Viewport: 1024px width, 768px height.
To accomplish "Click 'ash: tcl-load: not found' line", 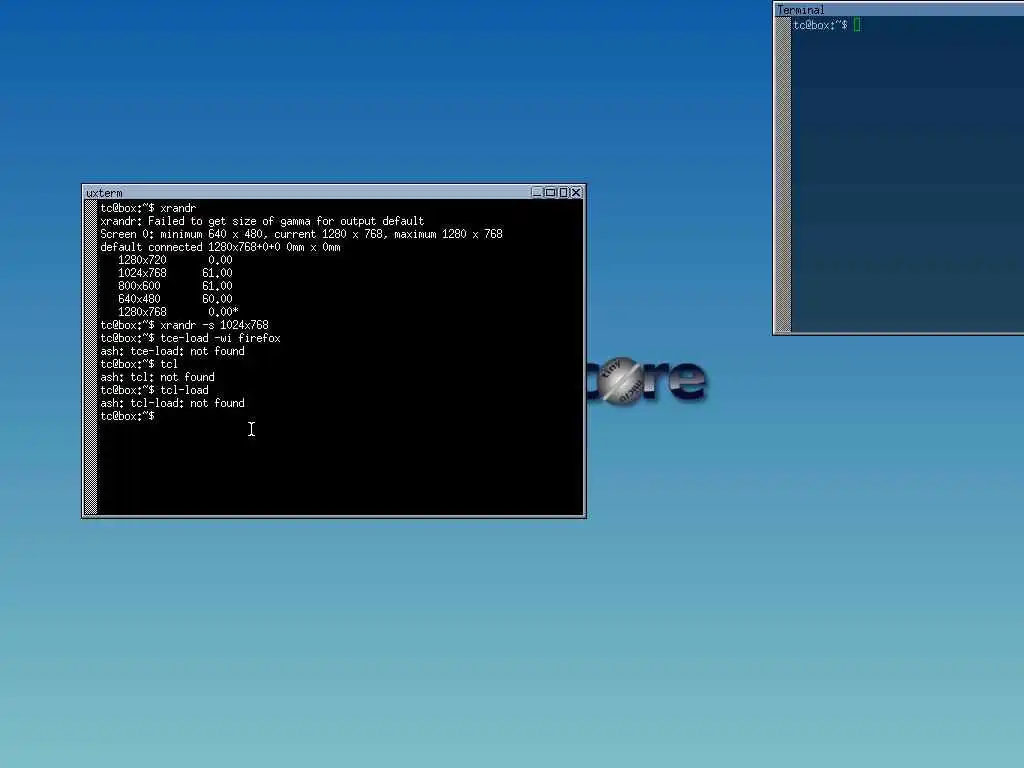I will [x=172, y=403].
